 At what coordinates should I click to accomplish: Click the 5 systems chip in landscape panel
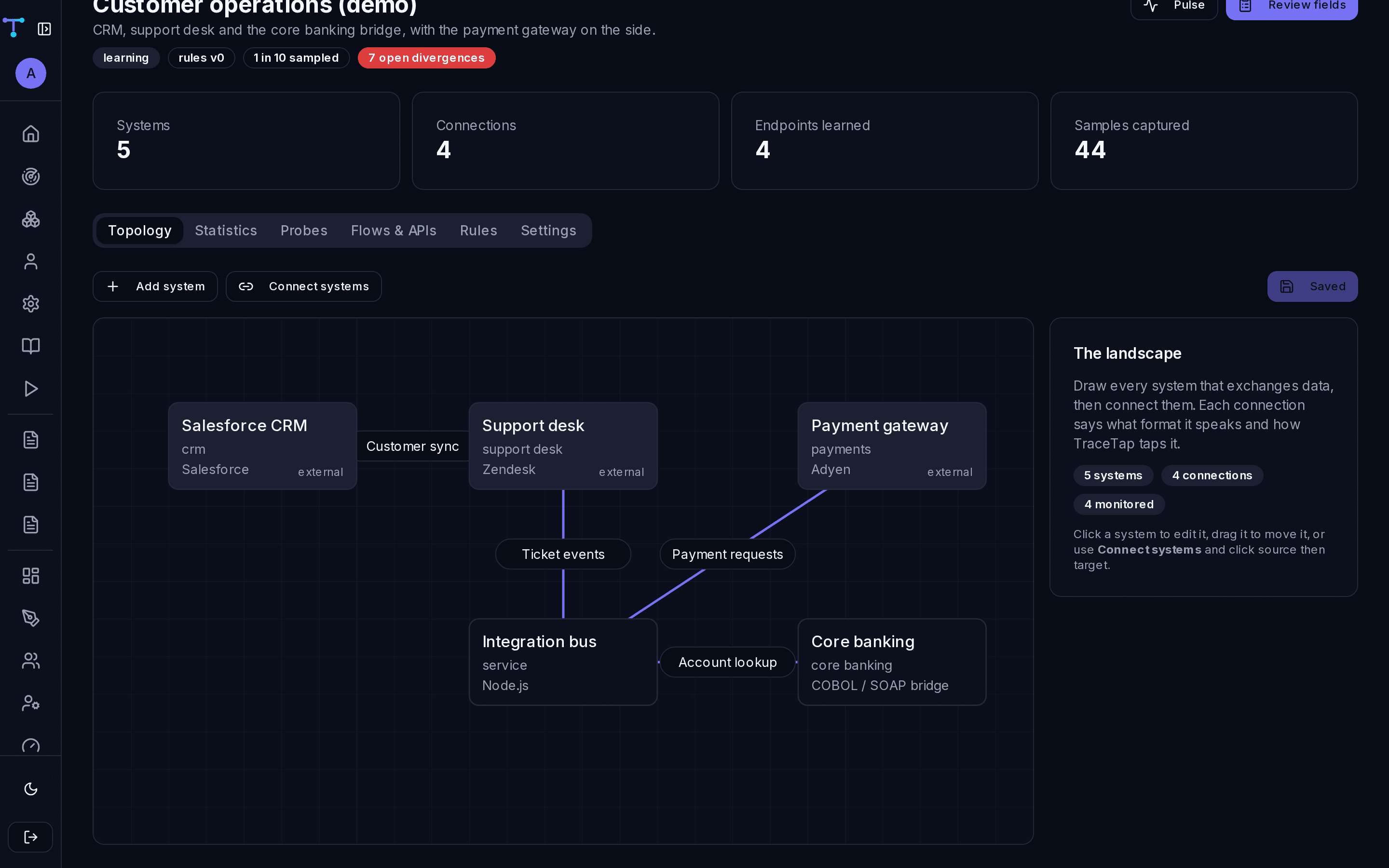1113,475
